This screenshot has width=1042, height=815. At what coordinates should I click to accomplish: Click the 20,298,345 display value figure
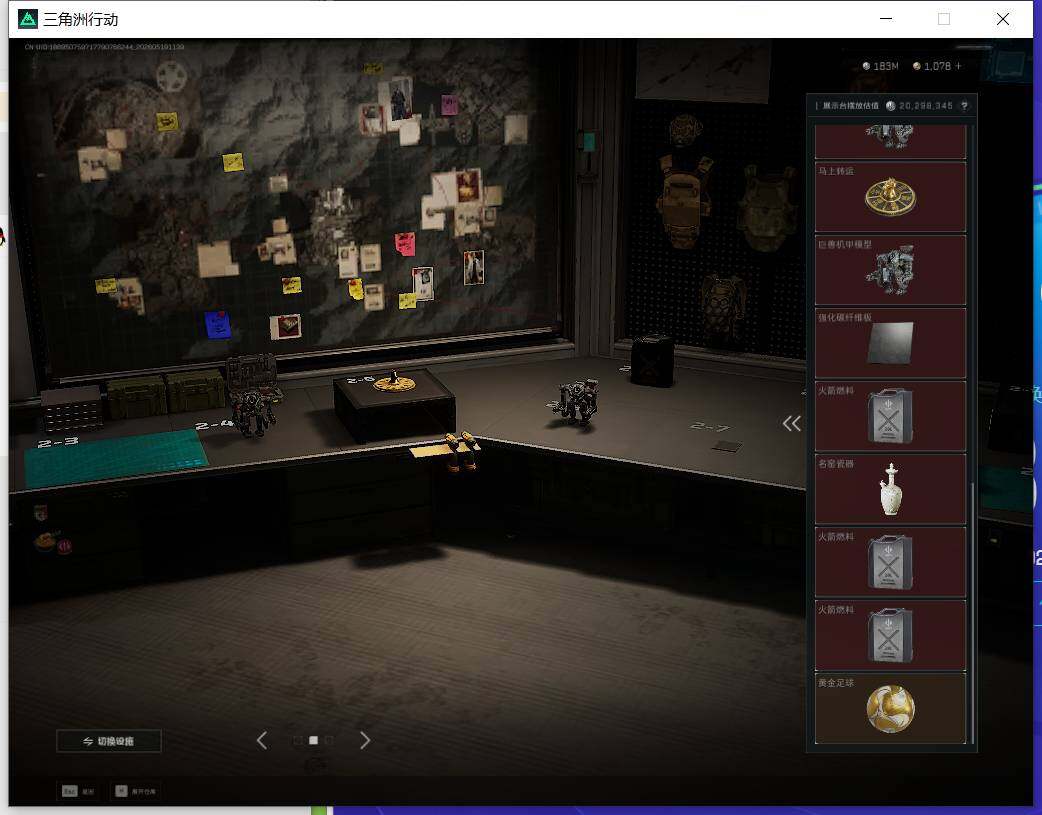pyautogui.click(x=926, y=106)
